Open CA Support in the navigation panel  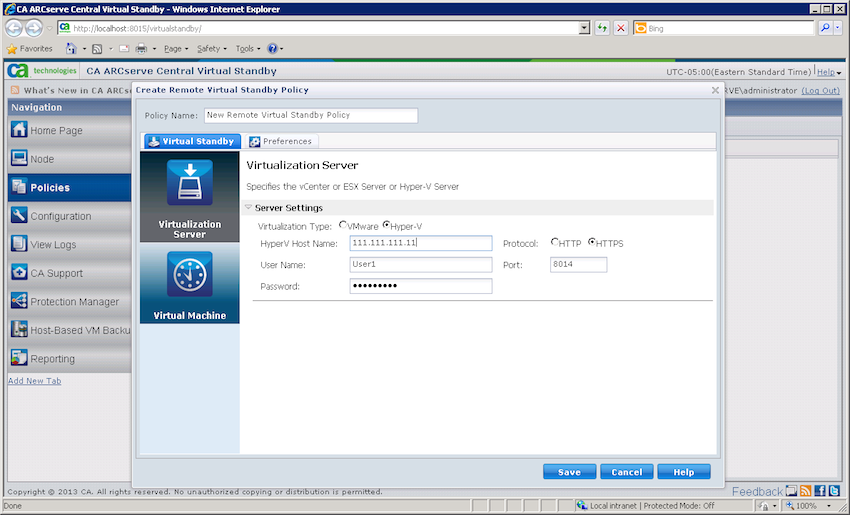coord(69,273)
